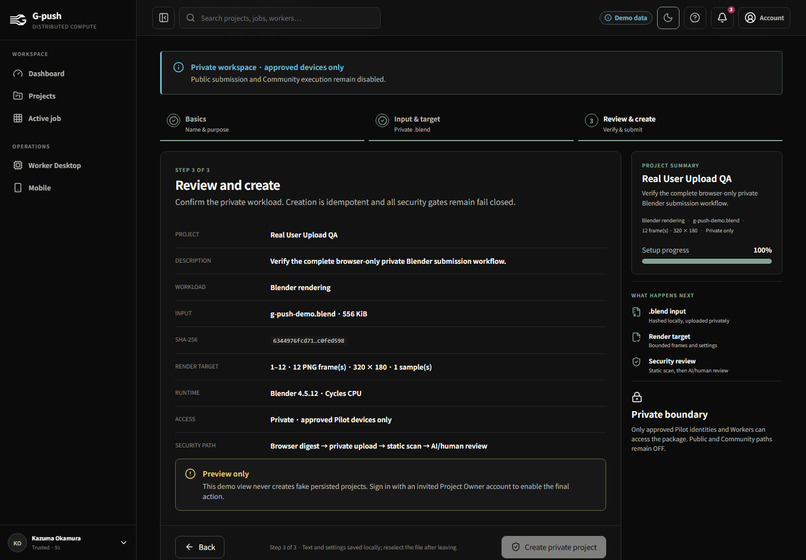Click the KO user avatar
Viewport: 806px width, 560px height.
tap(17, 543)
